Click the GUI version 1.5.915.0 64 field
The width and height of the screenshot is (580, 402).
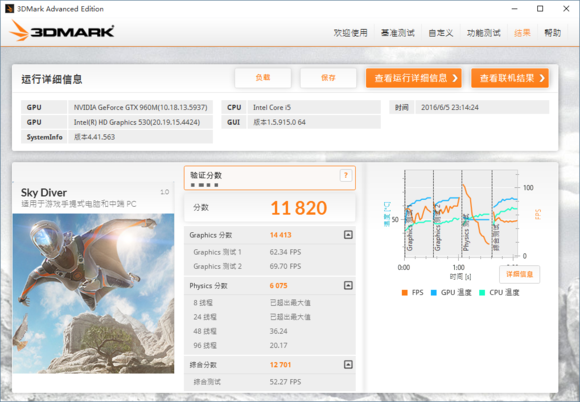click(x=314, y=122)
